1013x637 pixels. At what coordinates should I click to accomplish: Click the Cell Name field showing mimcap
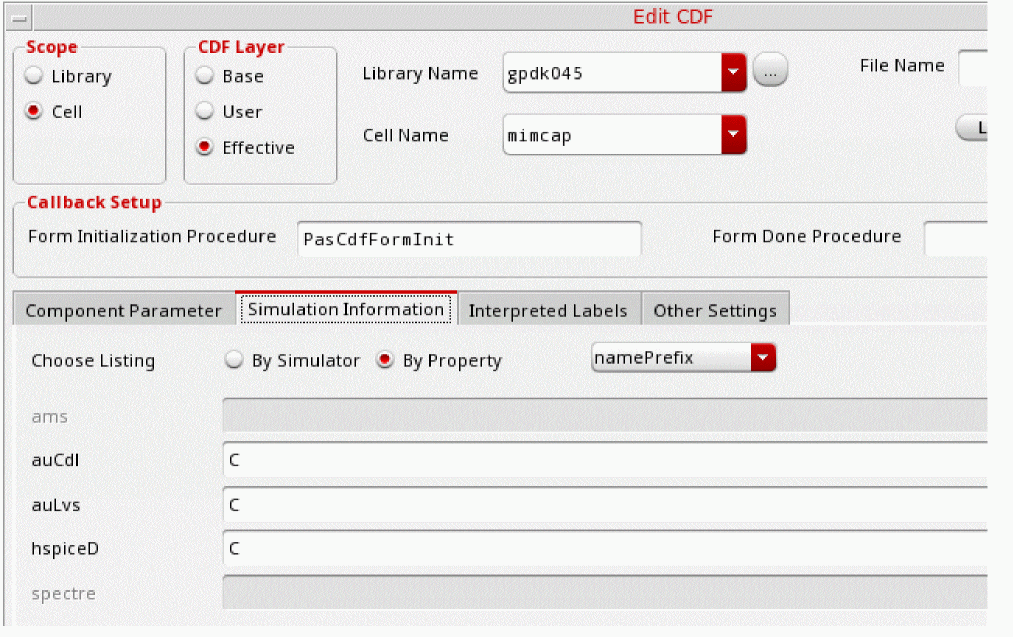coord(612,134)
